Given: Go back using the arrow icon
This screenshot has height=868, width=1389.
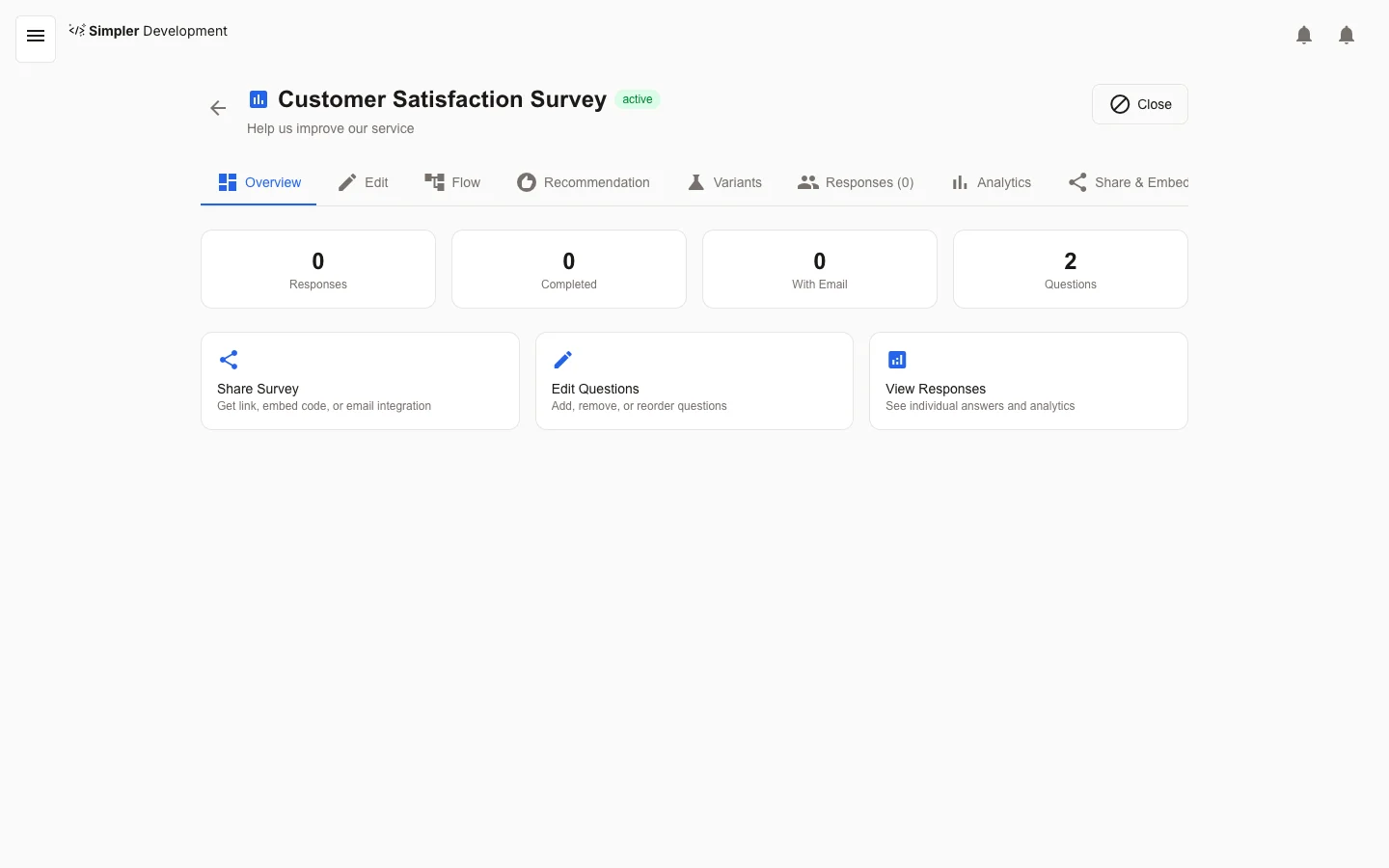Looking at the screenshot, I should [218, 108].
